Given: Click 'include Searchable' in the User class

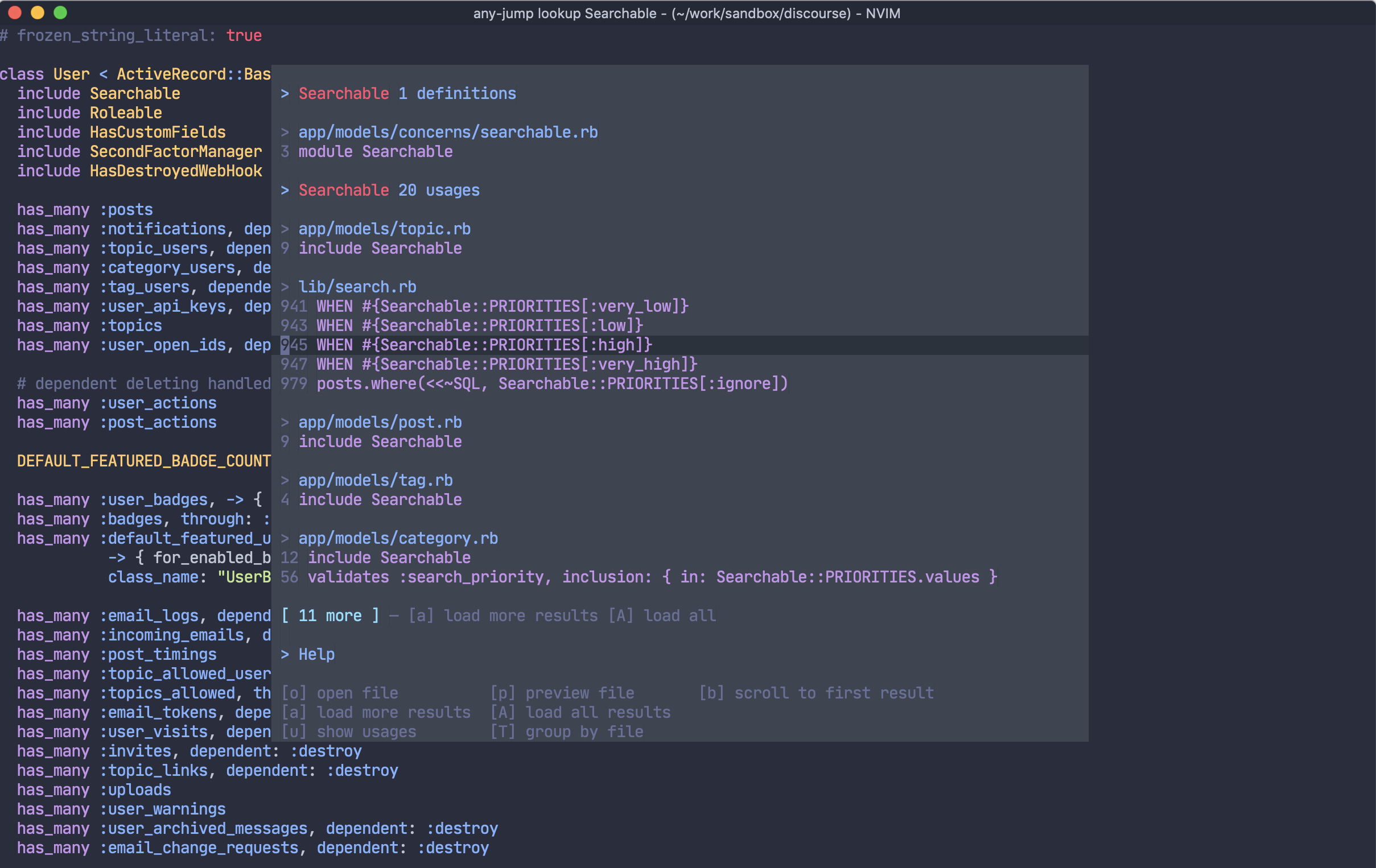Looking at the screenshot, I should click(x=98, y=94).
